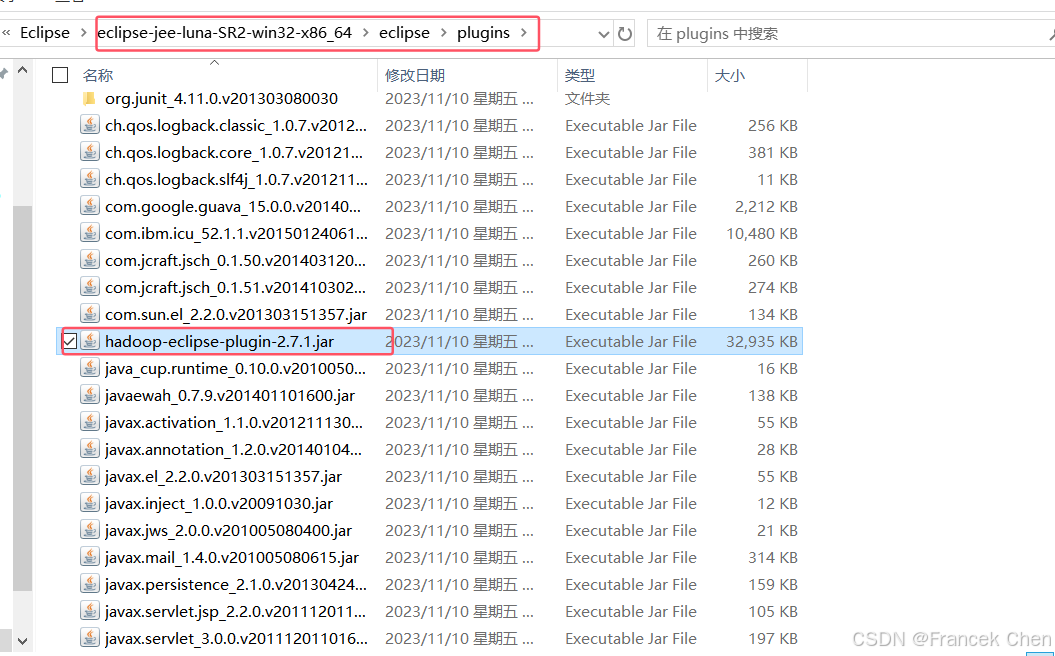Sort by 大小 column header
Viewport: 1055px width, 656px height.
click(x=729, y=75)
